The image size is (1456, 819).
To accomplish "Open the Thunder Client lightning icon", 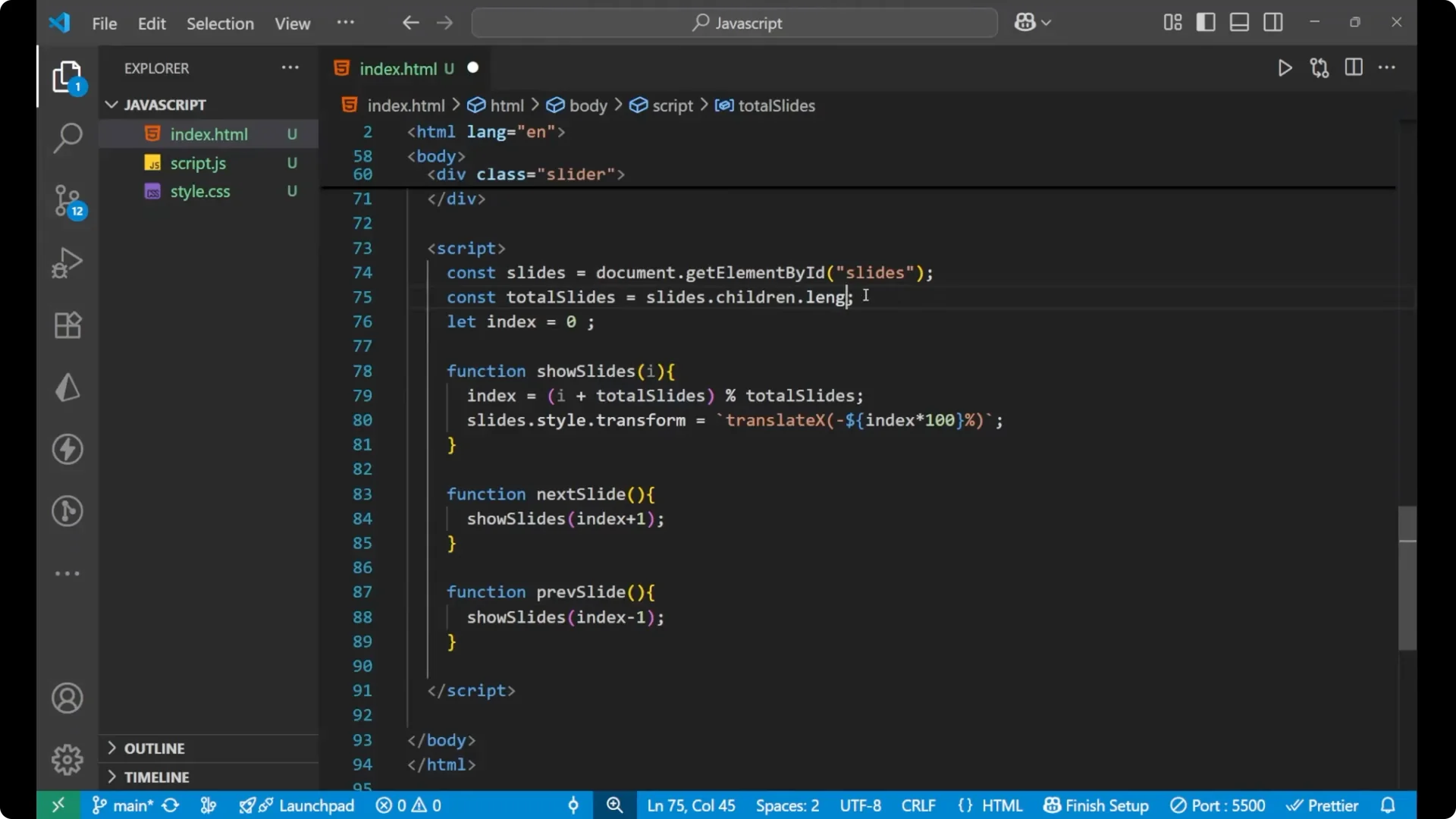I will (67, 449).
